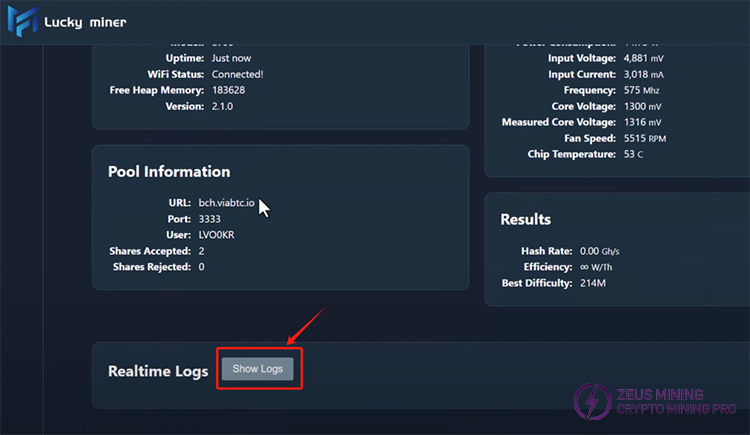Click the Zeus Mining lightning bolt logo
Screen dimensions: 750x435
point(591,402)
